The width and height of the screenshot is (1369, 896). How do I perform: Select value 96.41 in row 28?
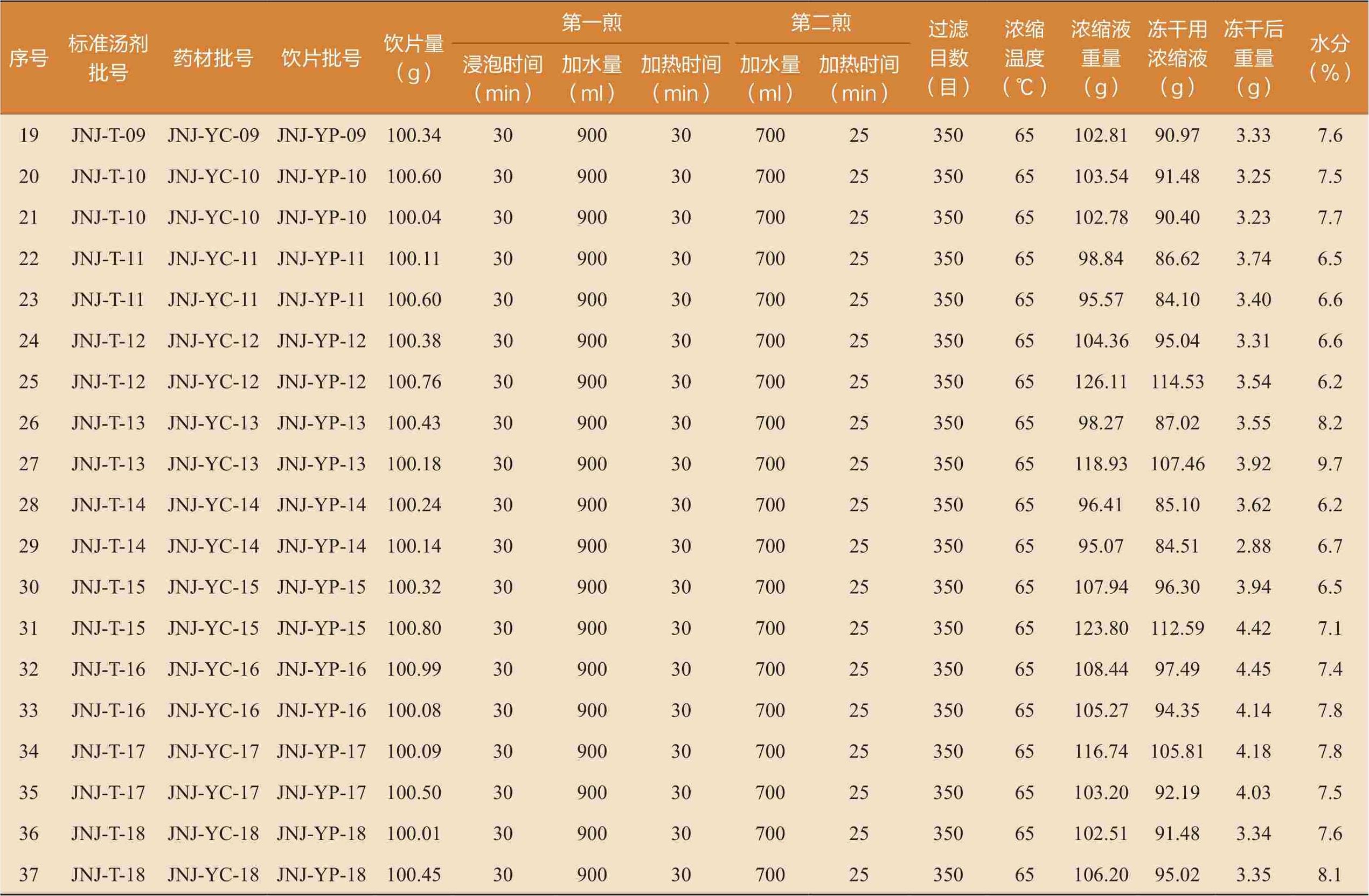(x=1100, y=505)
